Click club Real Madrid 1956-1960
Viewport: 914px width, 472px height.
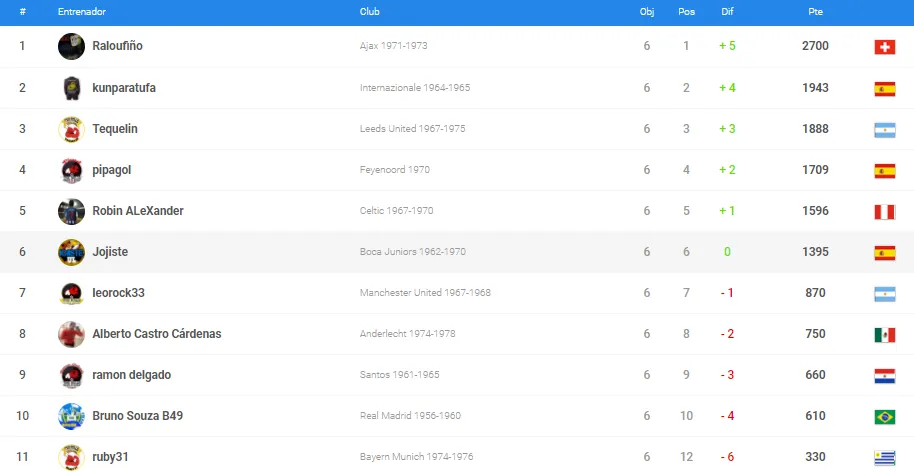click(410, 416)
